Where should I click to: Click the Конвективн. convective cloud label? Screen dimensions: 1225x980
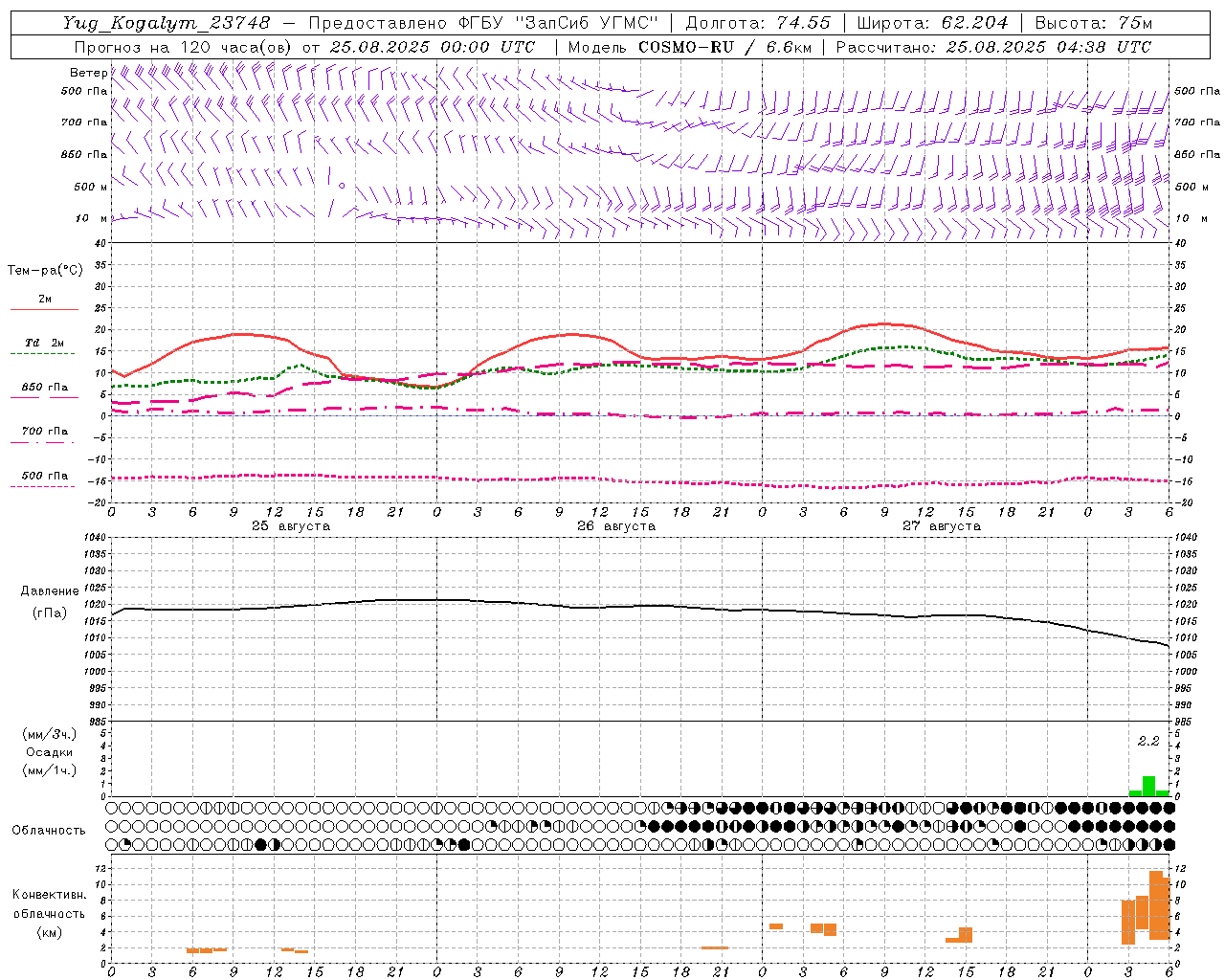click(49, 895)
